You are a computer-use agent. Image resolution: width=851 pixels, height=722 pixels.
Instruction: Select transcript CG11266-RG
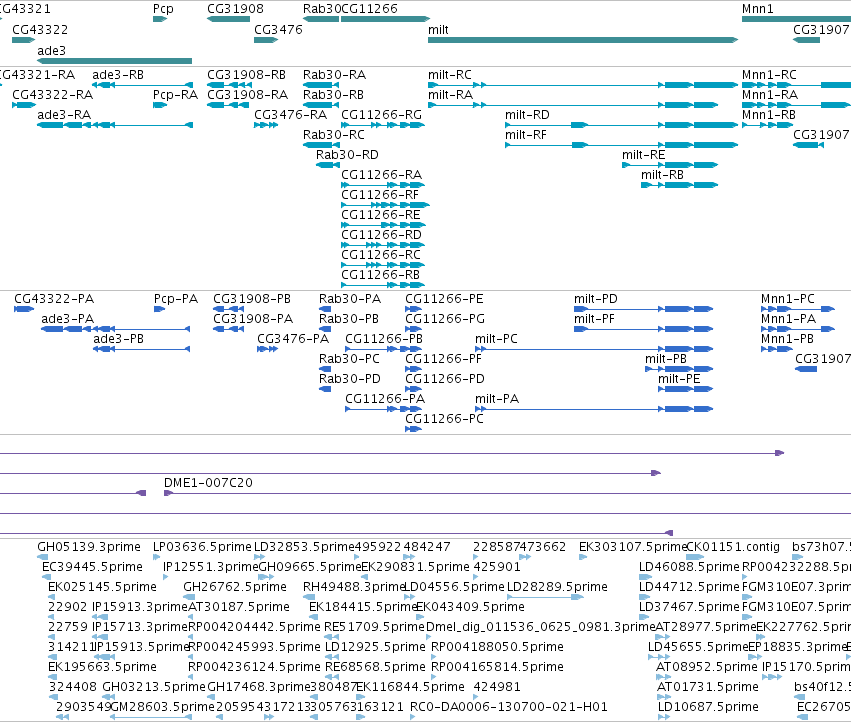[x=382, y=115]
